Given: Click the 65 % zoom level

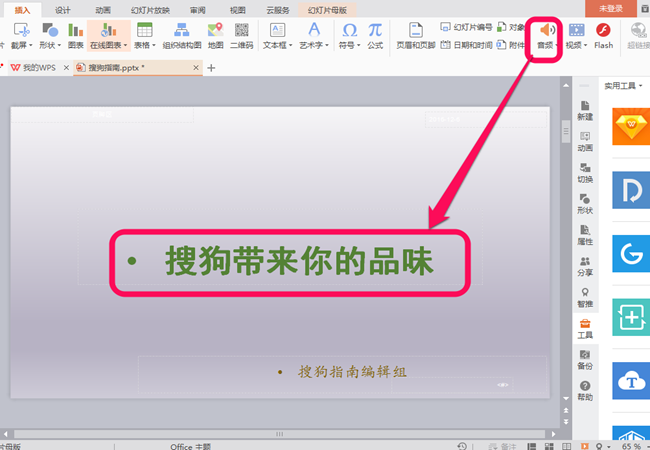Looking at the screenshot, I should 631,446.
